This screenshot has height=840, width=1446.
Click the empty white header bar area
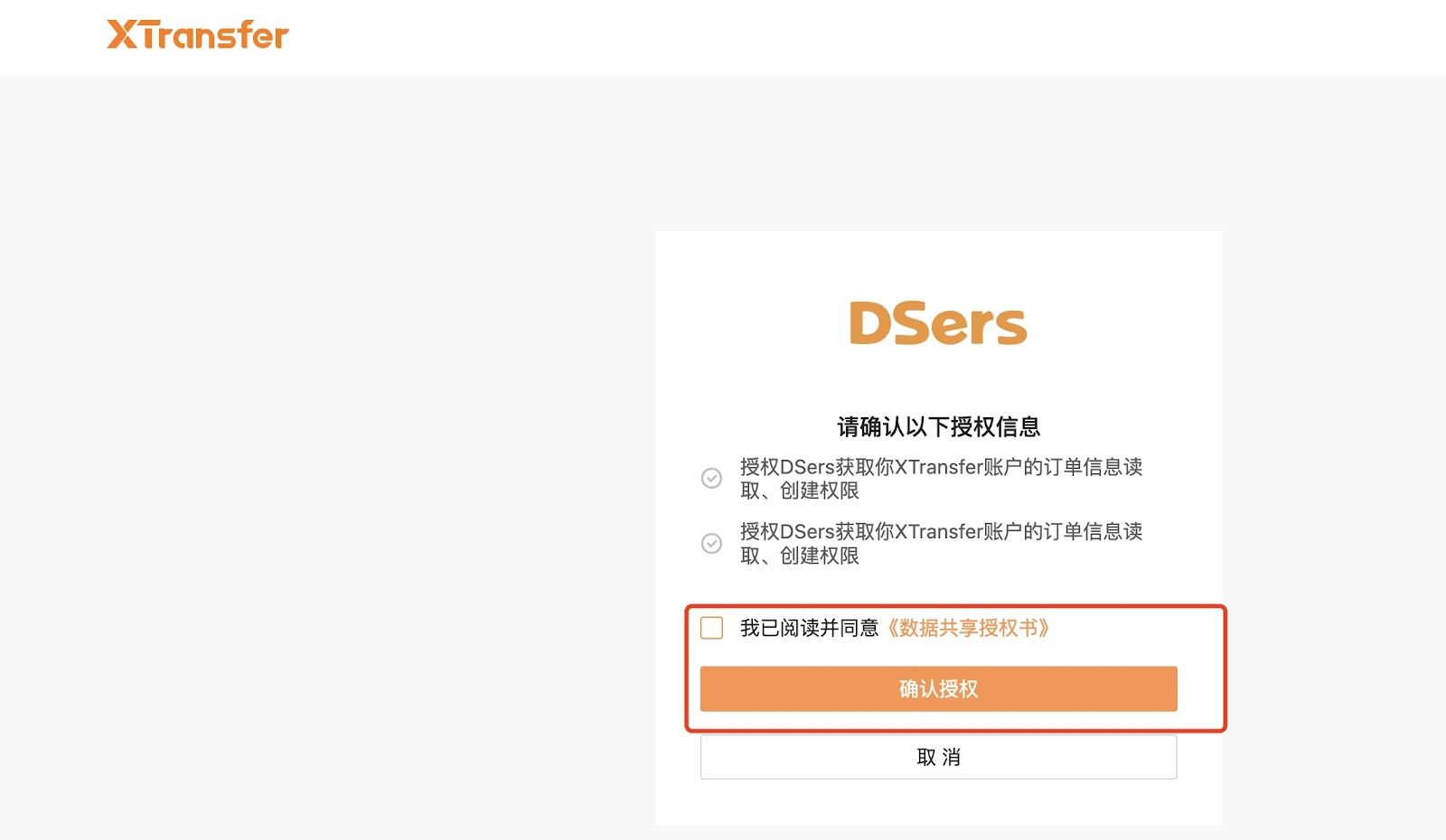pyautogui.click(x=813, y=38)
